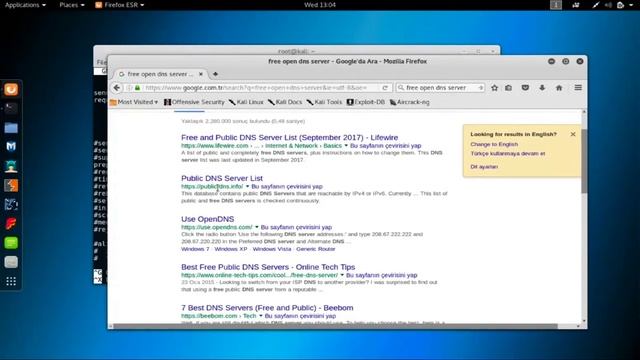The image size is (640, 360).
Task: Open the Kali Linux bookmark
Action: [x=246, y=102]
